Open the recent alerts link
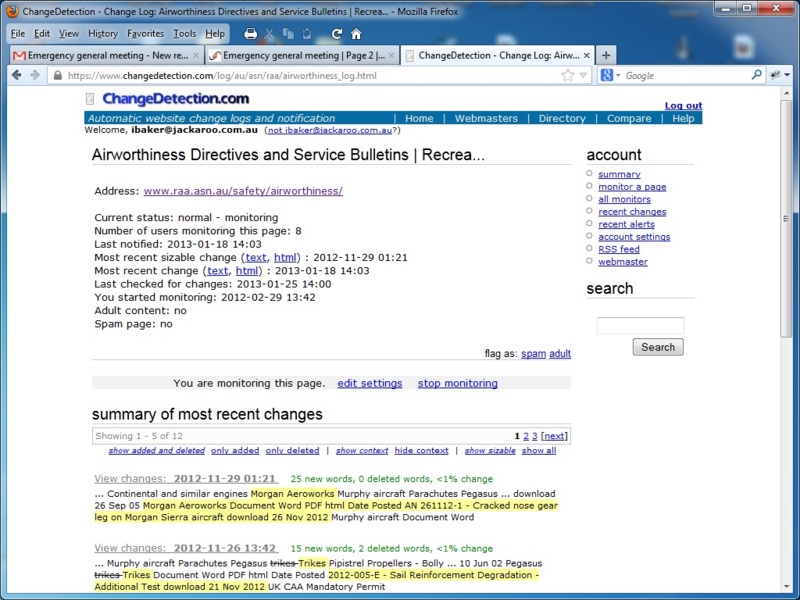Image resolution: width=800 pixels, height=600 pixels. click(x=626, y=224)
